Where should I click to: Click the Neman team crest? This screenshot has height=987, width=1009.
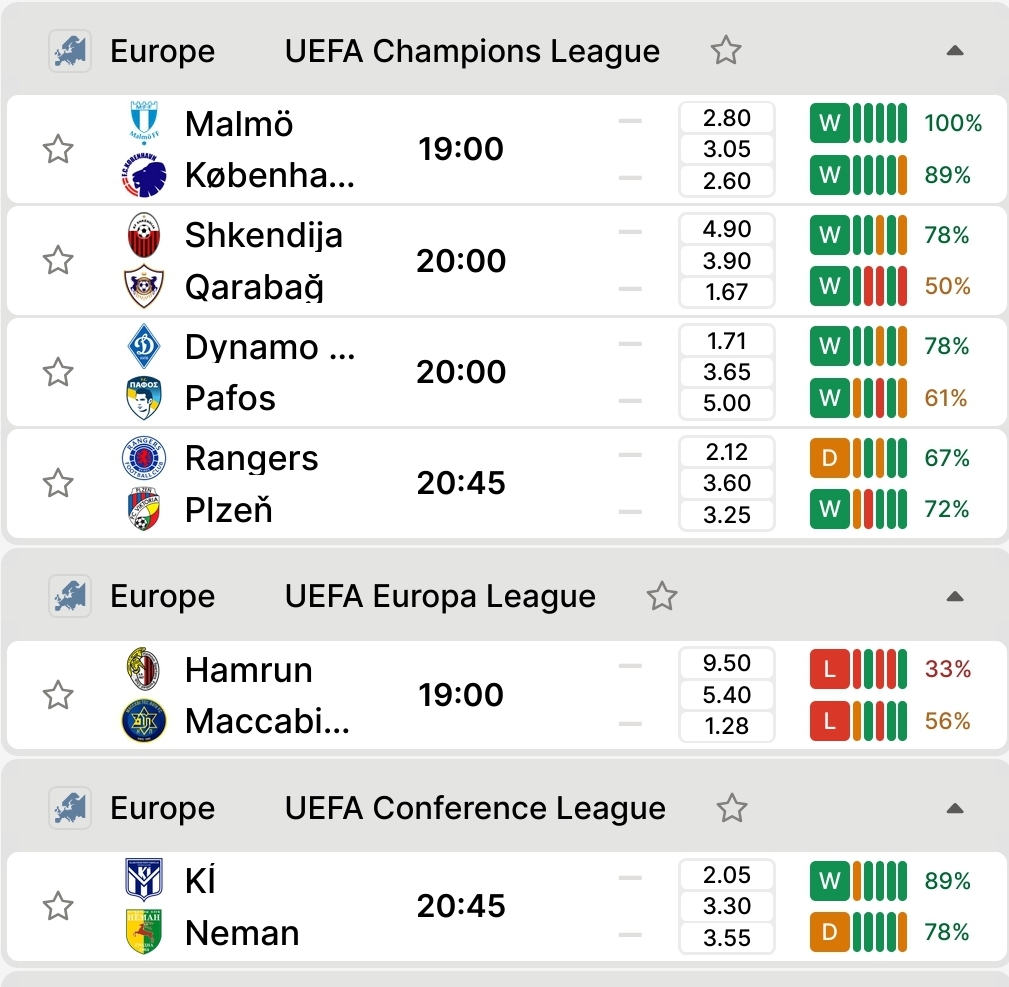(x=144, y=932)
